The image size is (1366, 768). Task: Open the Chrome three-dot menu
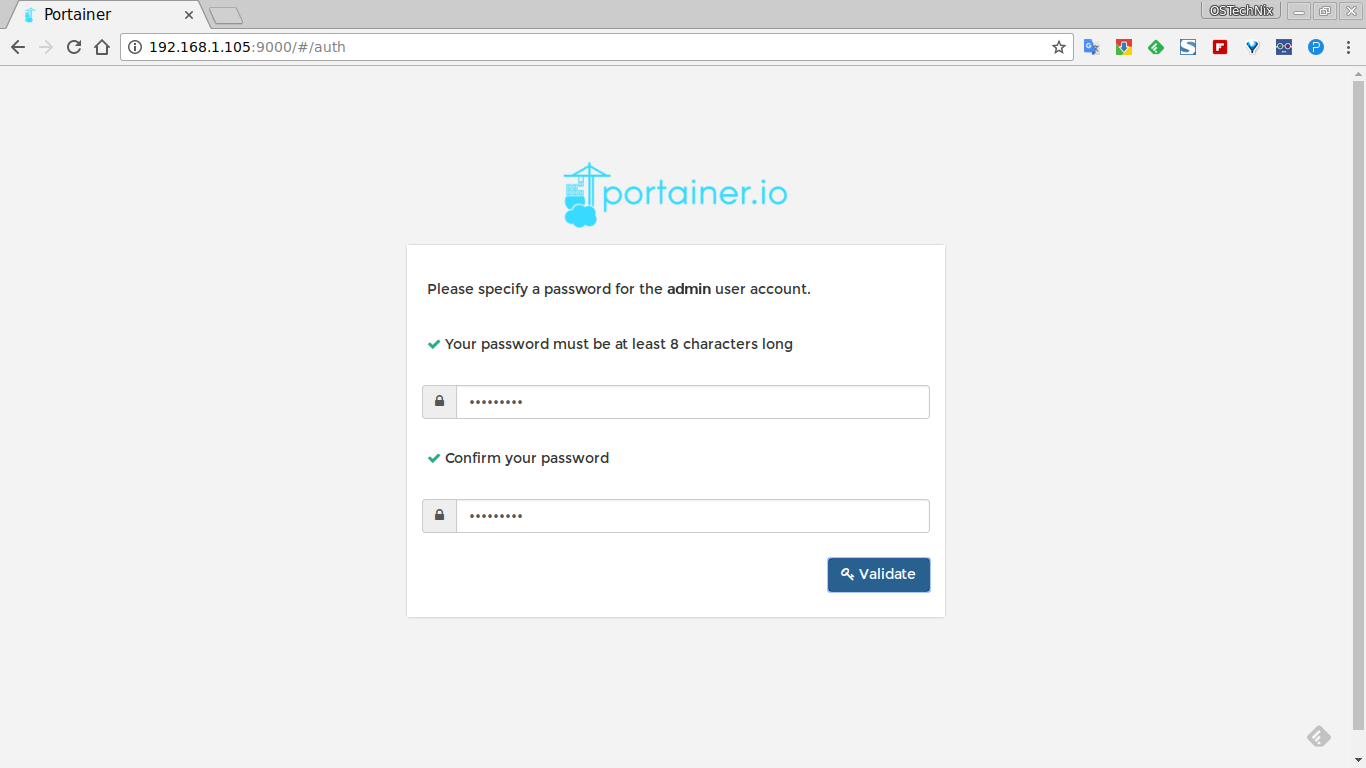coord(1347,47)
